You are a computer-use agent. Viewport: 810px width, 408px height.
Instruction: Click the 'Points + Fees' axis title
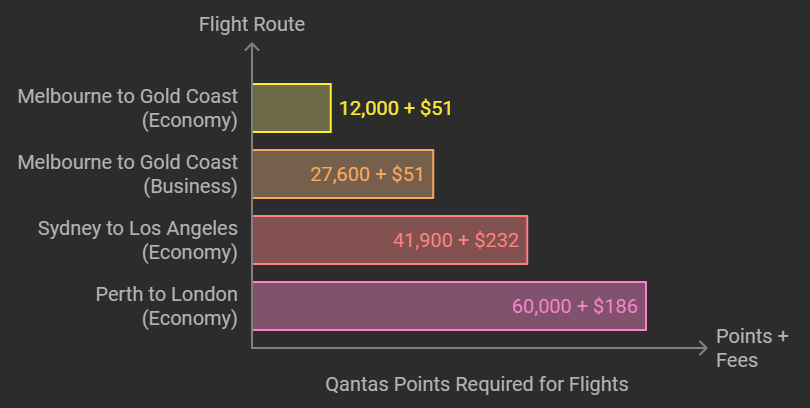click(x=752, y=348)
